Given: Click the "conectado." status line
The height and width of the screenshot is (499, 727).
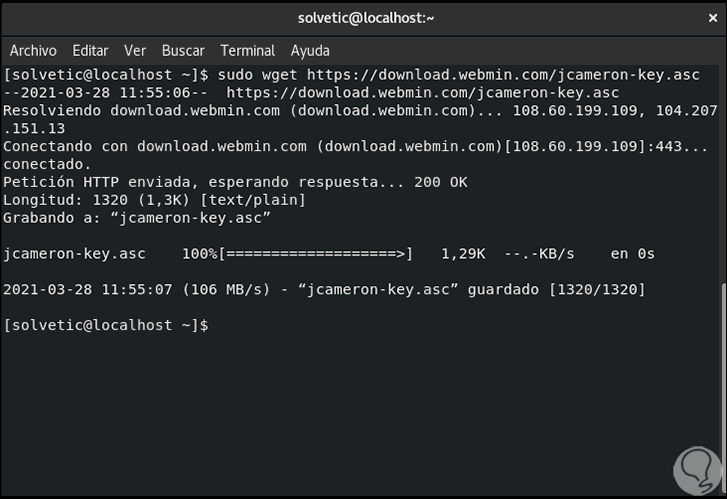Looking at the screenshot, I should (x=48, y=164).
